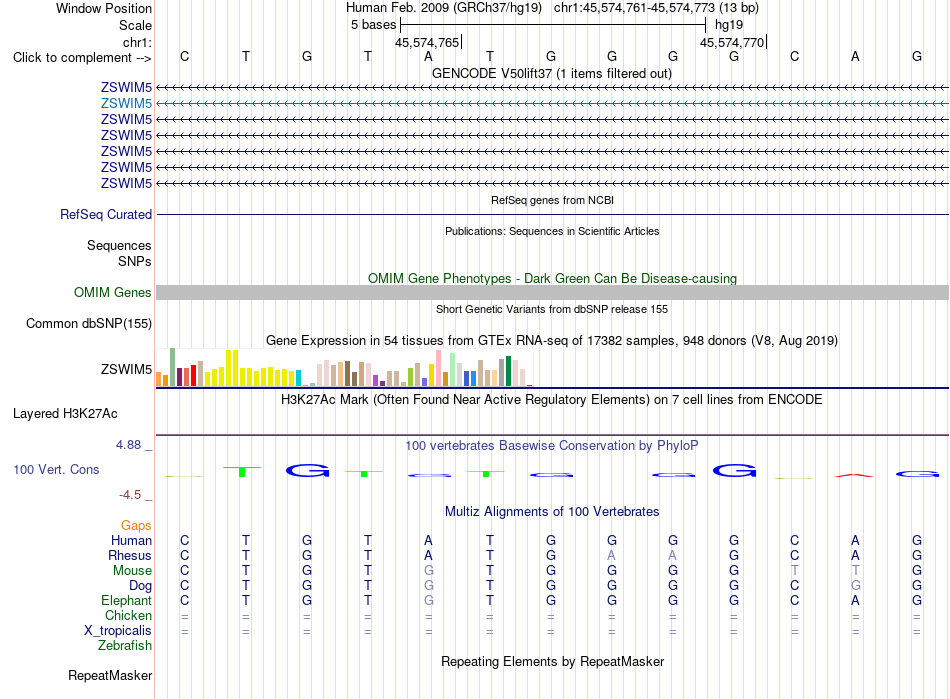This screenshot has width=950, height=699.
Task: Click the 45,574,770 ruler position
Action: pos(732,42)
